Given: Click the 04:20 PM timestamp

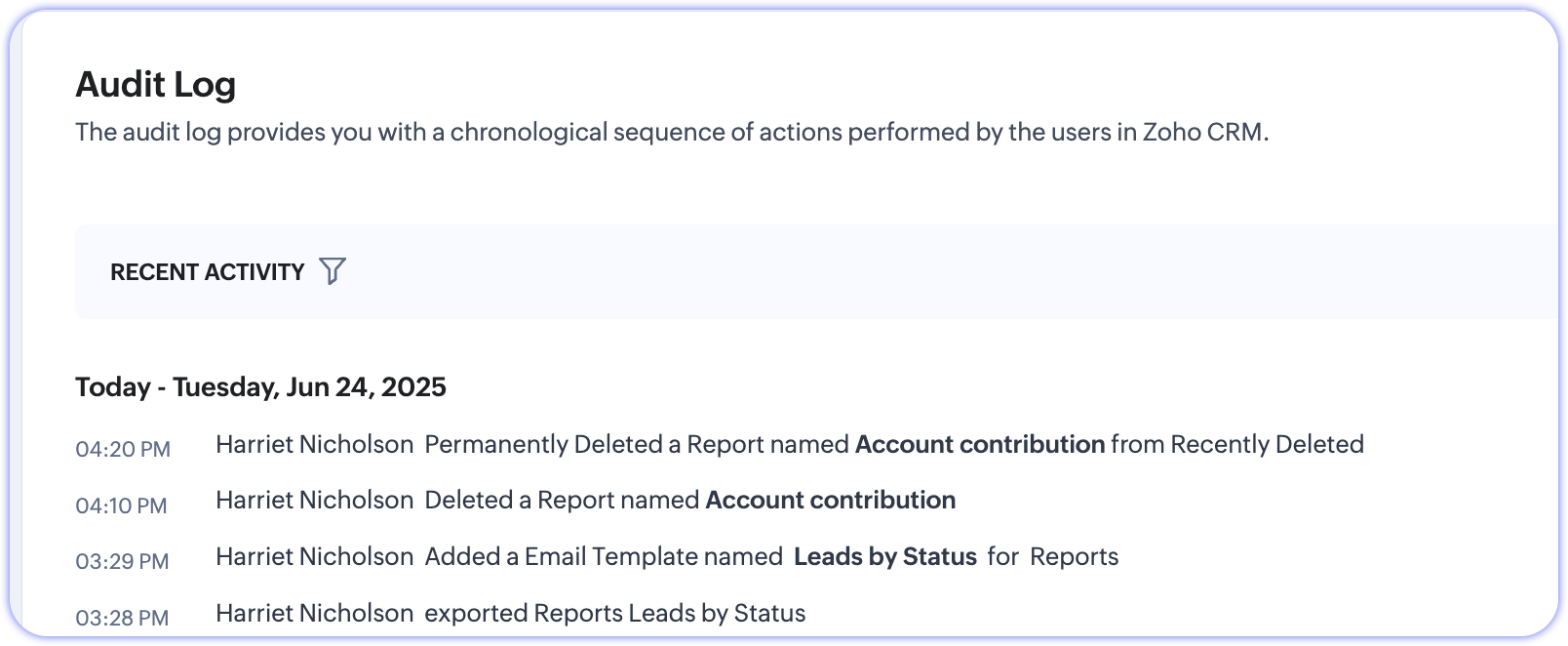Looking at the screenshot, I should point(123,450).
